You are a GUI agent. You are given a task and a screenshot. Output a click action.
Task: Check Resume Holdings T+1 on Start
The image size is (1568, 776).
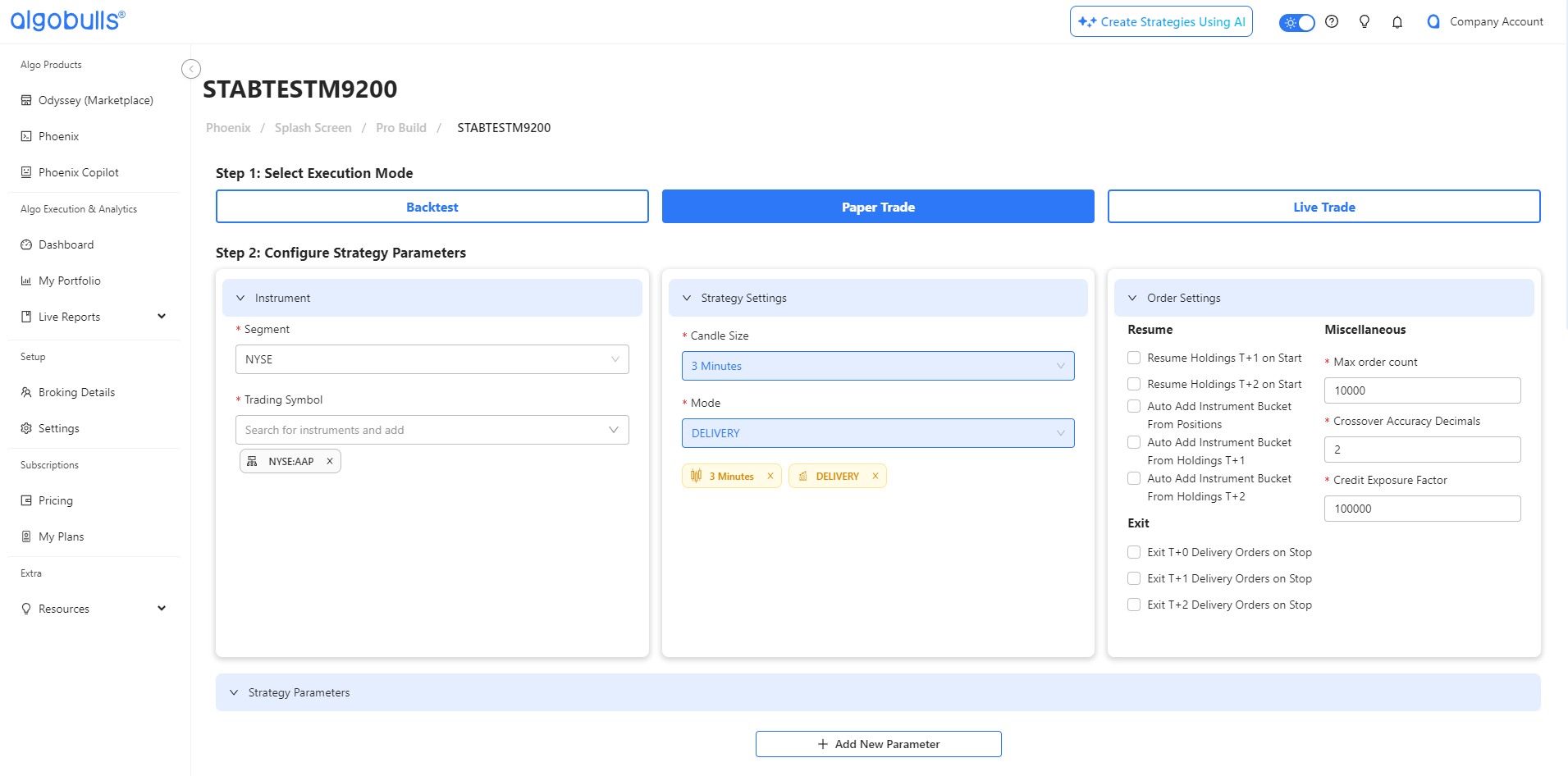pyautogui.click(x=1134, y=358)
